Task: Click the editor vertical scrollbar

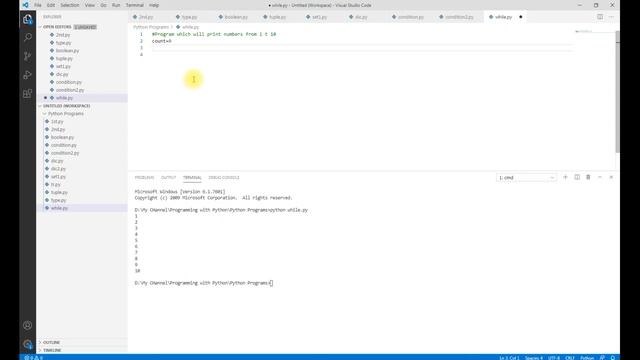Action: [618, 92]
